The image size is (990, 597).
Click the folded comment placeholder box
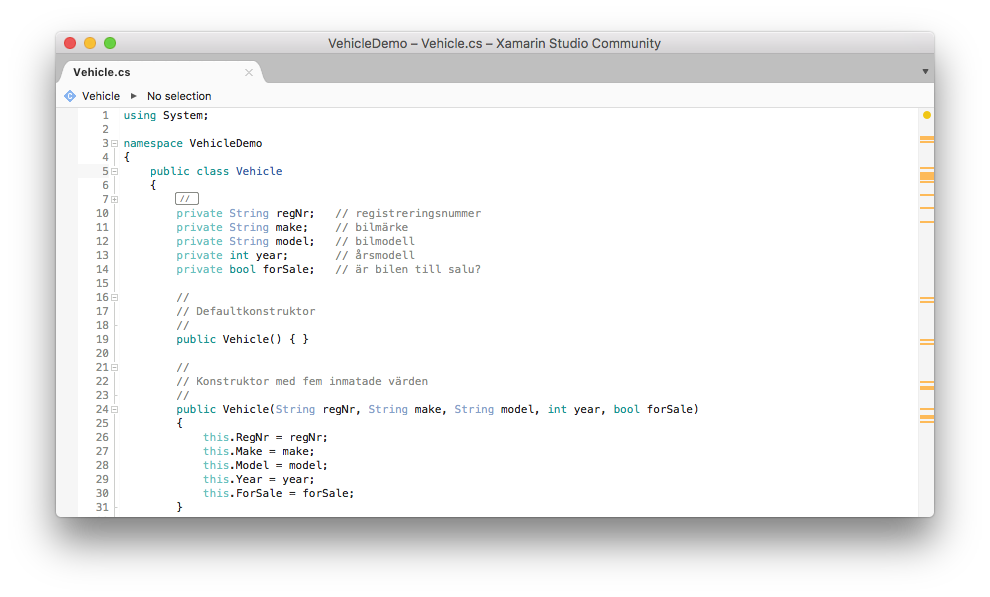(186, 199)
